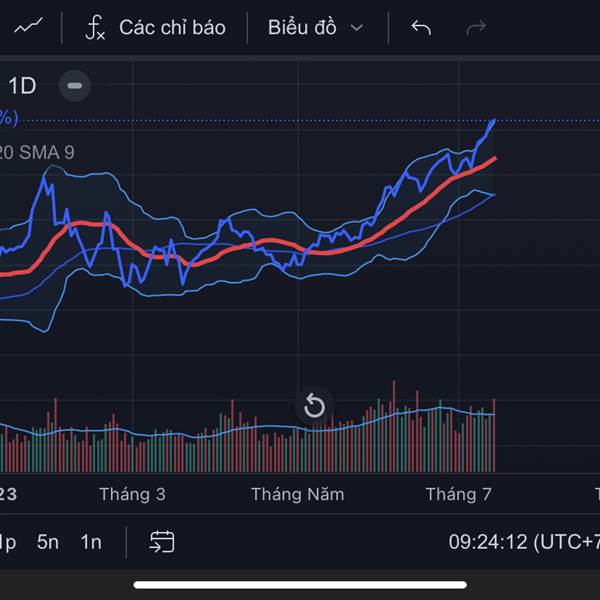Open timezone setting at 09:24:12 (UTC+7)
The image size is (600, 600).
[x=523, y=542]
